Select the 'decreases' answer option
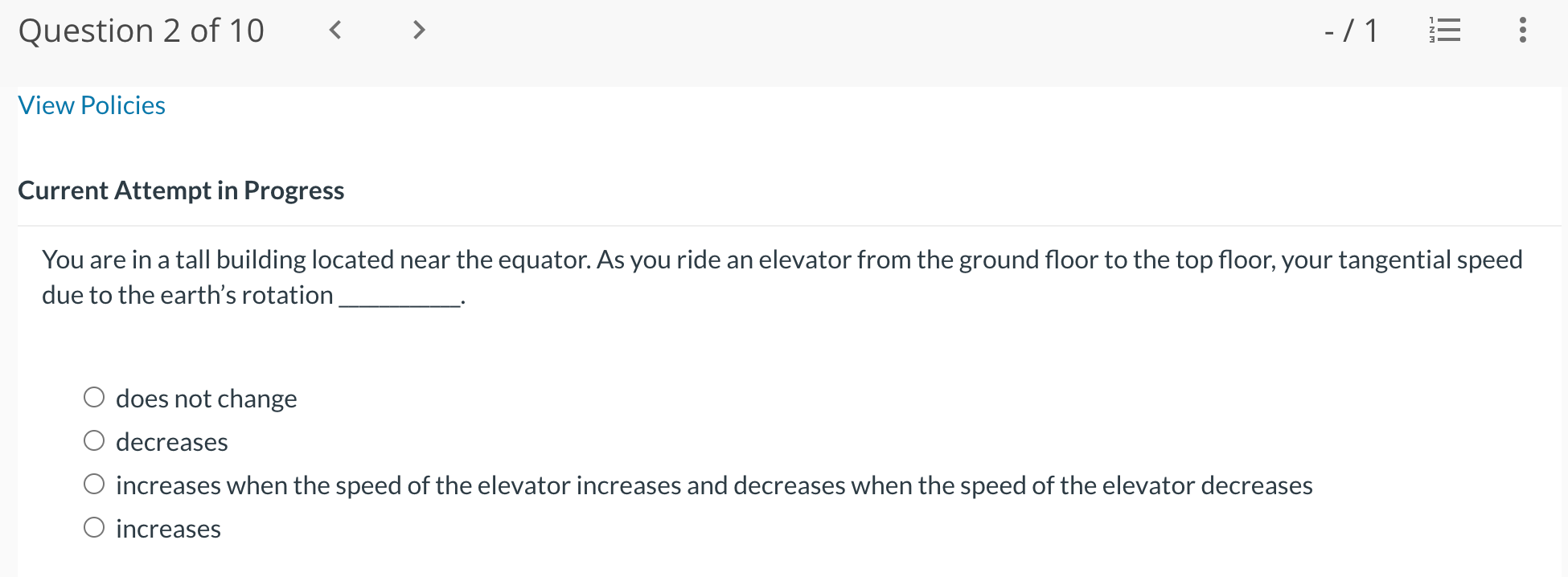This screenshot has width=1568, height=577. (x=94, y=440)
